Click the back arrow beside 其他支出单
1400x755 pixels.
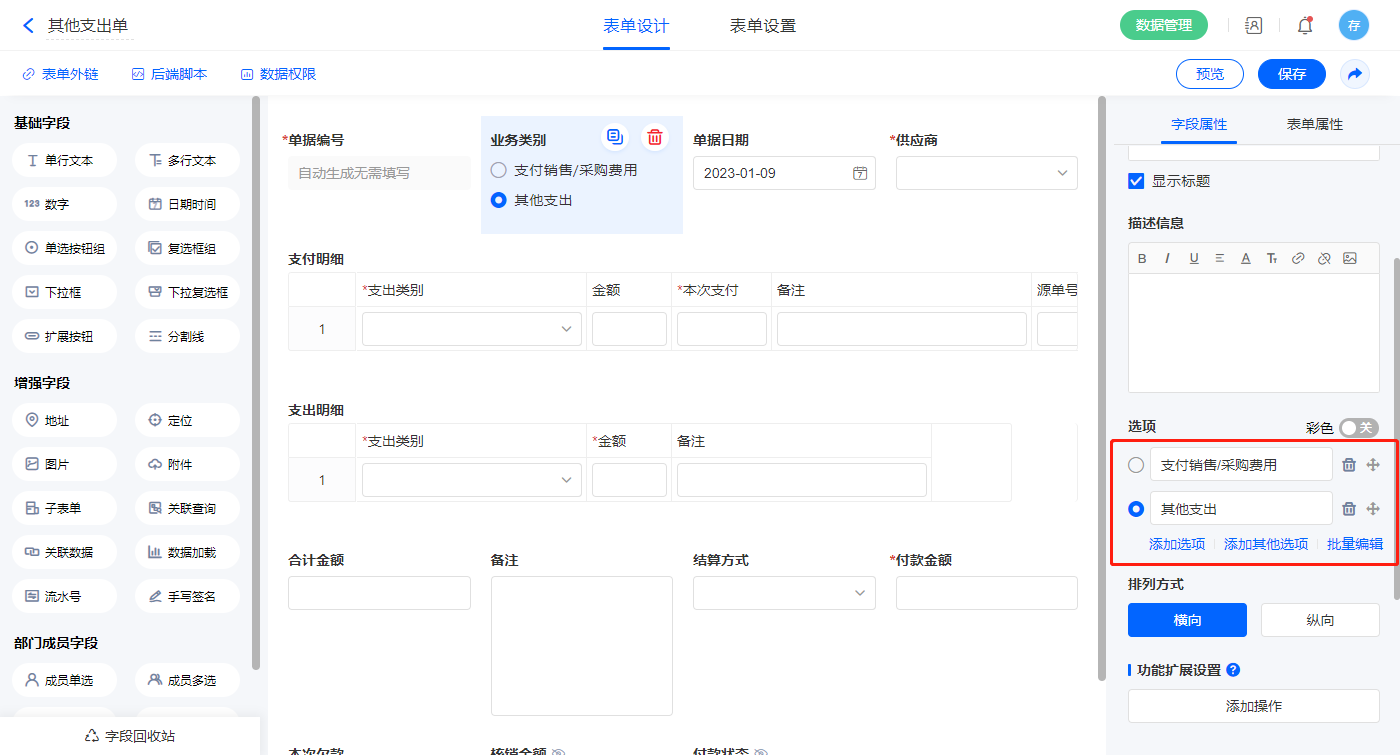28,26
